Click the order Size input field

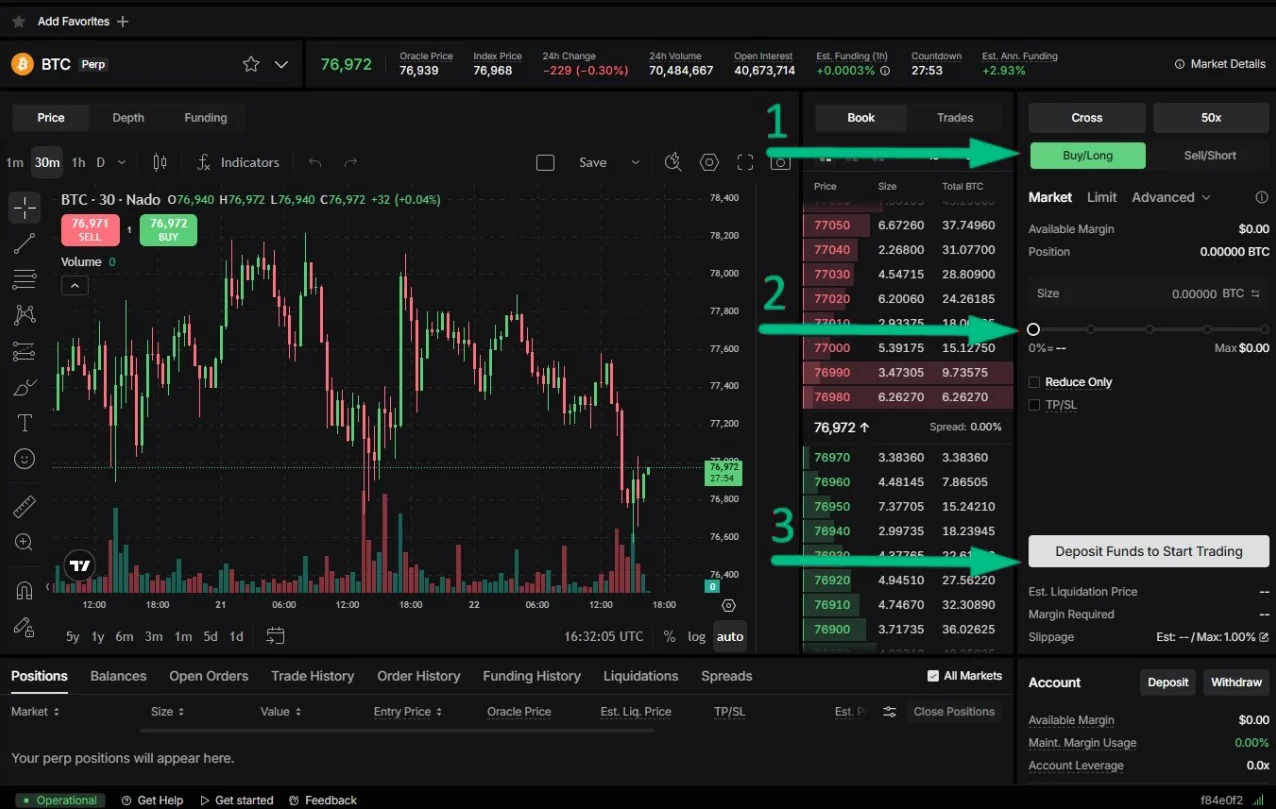(x=1149, y=294)
